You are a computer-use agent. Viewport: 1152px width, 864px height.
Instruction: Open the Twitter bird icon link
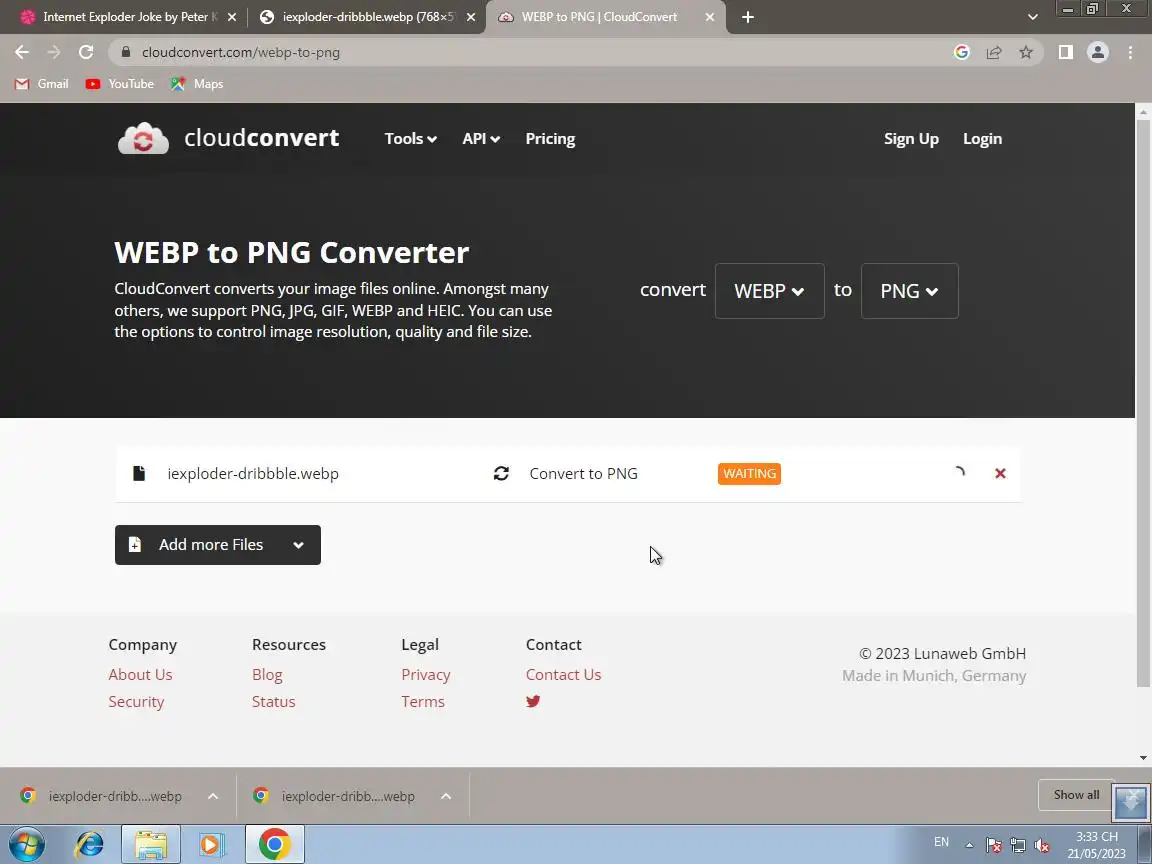[533, 701]
